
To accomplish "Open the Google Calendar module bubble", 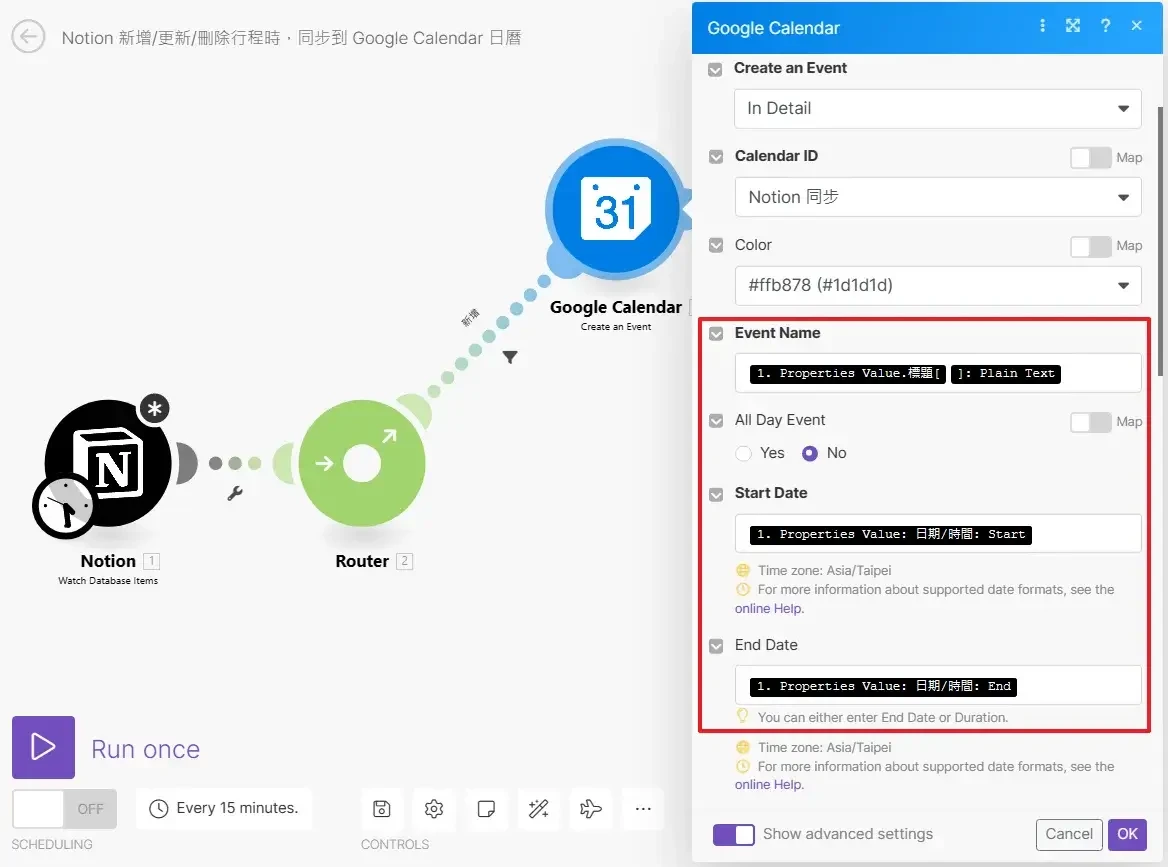I will click(616, 209).
